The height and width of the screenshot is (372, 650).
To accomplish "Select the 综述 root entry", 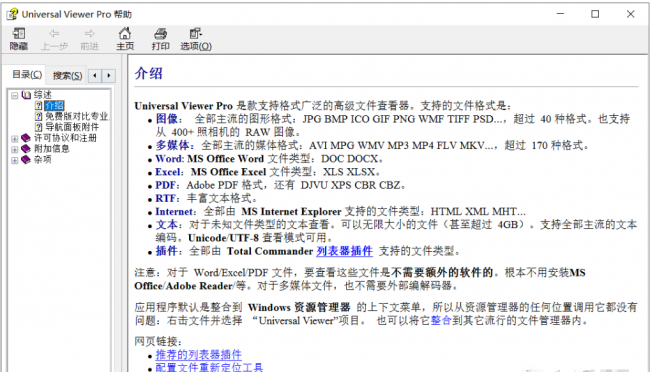I will tap(42, 95).
